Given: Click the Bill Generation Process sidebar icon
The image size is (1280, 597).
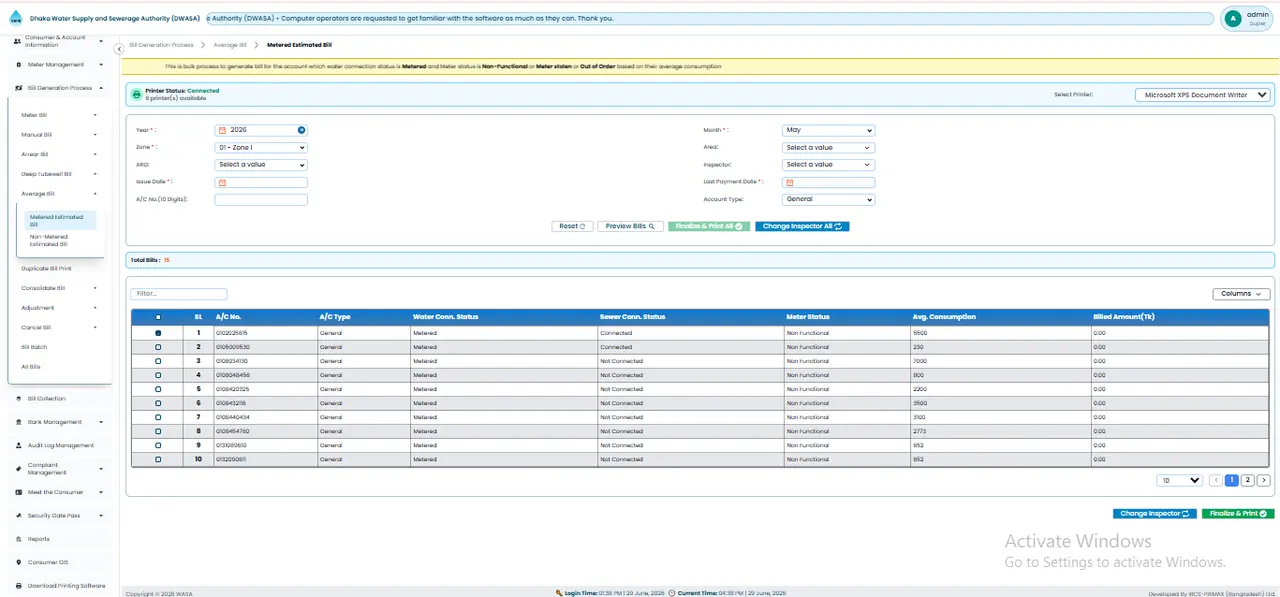Looking at the screenshot, I should (x=18, y=88).
